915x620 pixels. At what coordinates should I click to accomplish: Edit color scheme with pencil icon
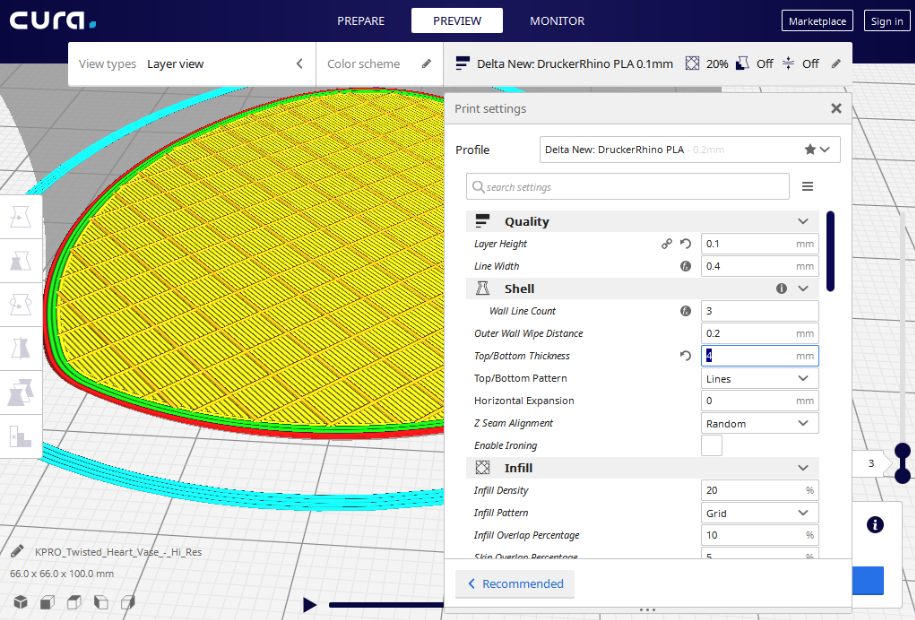(427, 64)
